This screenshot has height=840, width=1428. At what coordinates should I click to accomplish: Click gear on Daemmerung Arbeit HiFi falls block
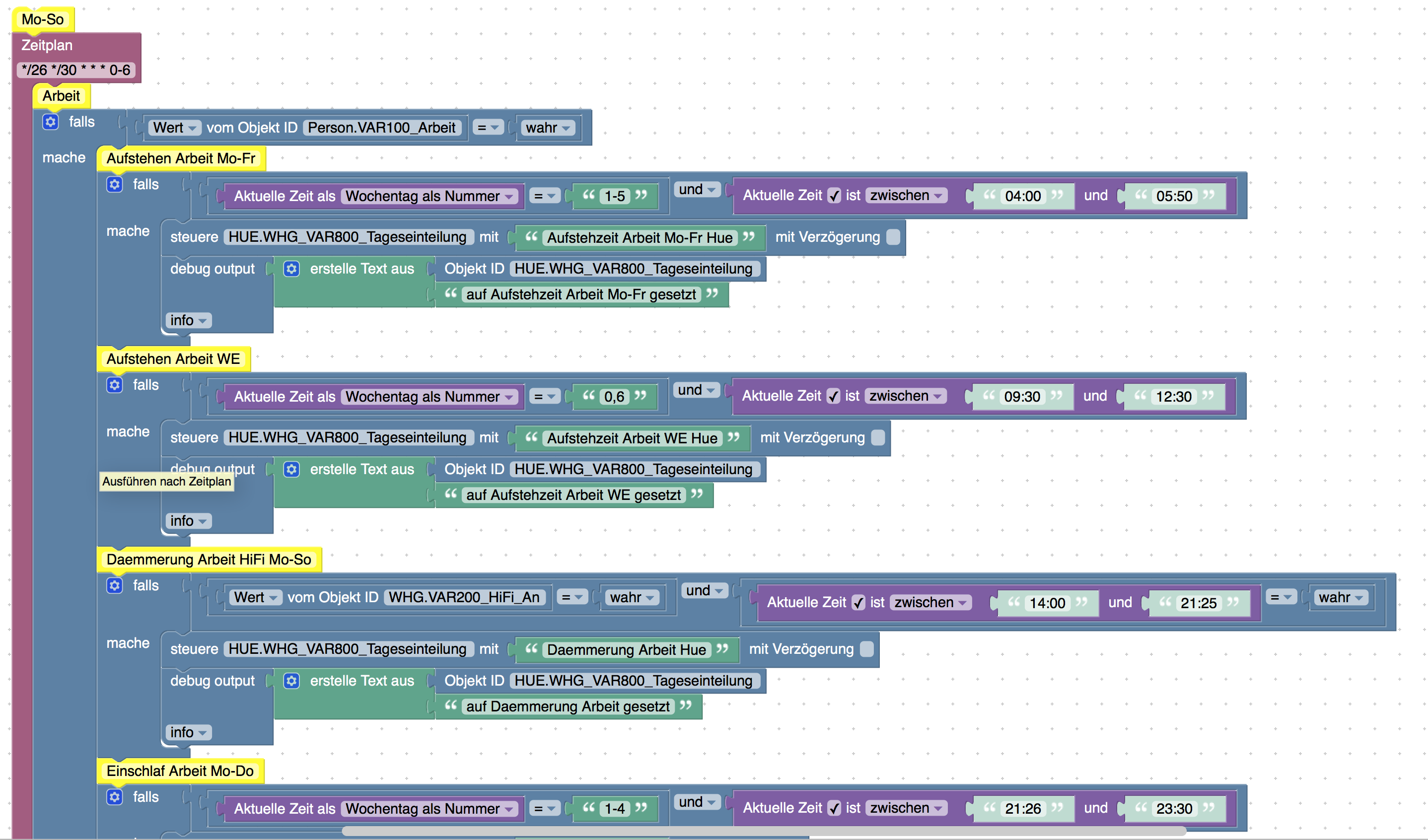115,585
